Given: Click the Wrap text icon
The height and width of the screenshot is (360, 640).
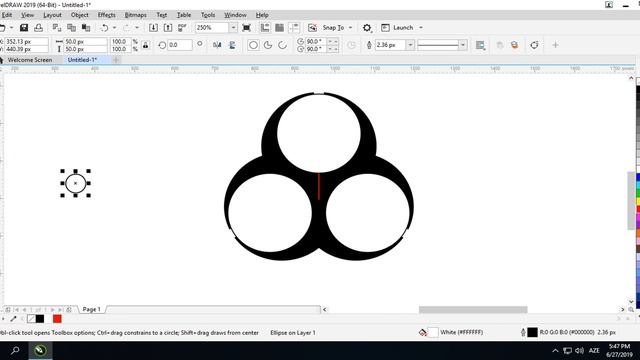Looking at the screenshot, I should pos(480,45).
